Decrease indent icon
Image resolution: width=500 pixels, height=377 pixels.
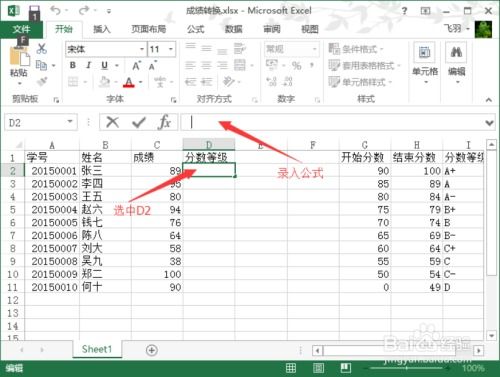(190, 81)
